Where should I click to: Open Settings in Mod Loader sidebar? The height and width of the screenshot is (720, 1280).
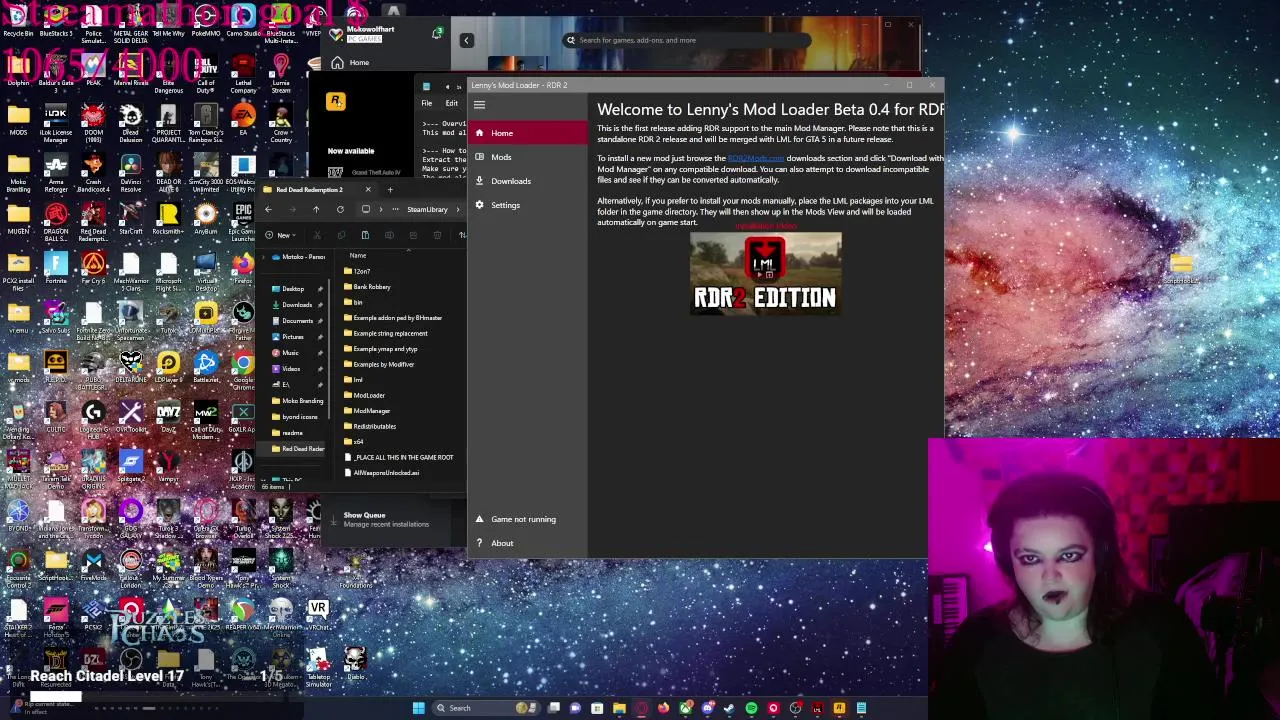pos(528,205)
